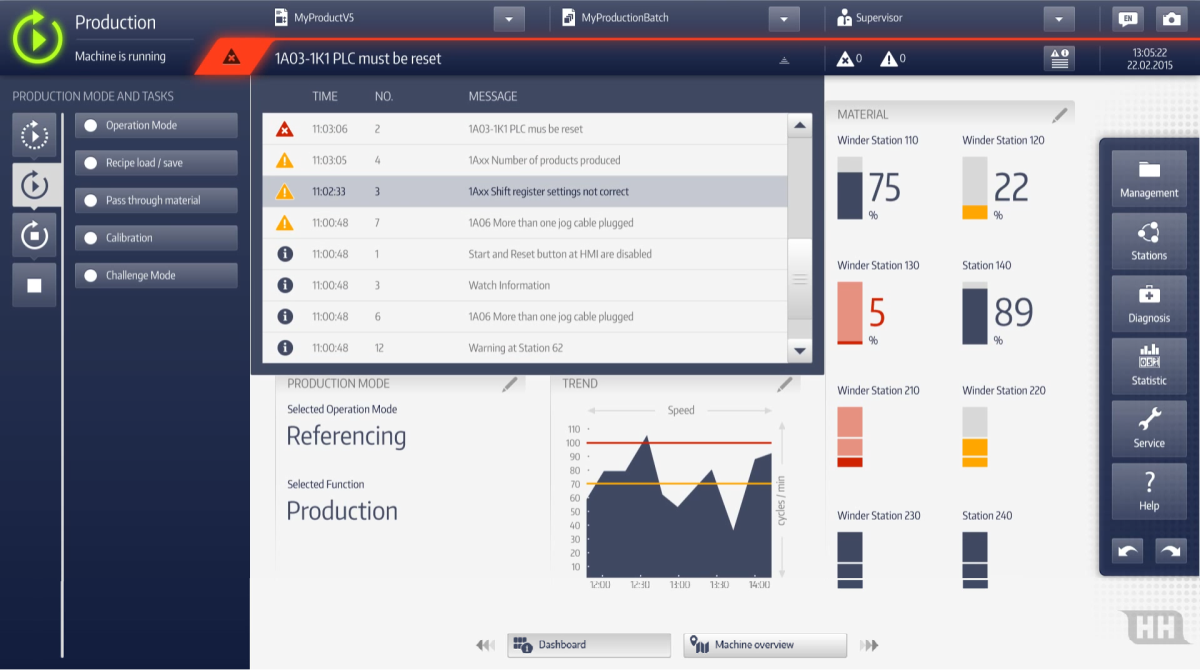Expand the MyProductionBatch dropdown

click(x=784, y=19)
